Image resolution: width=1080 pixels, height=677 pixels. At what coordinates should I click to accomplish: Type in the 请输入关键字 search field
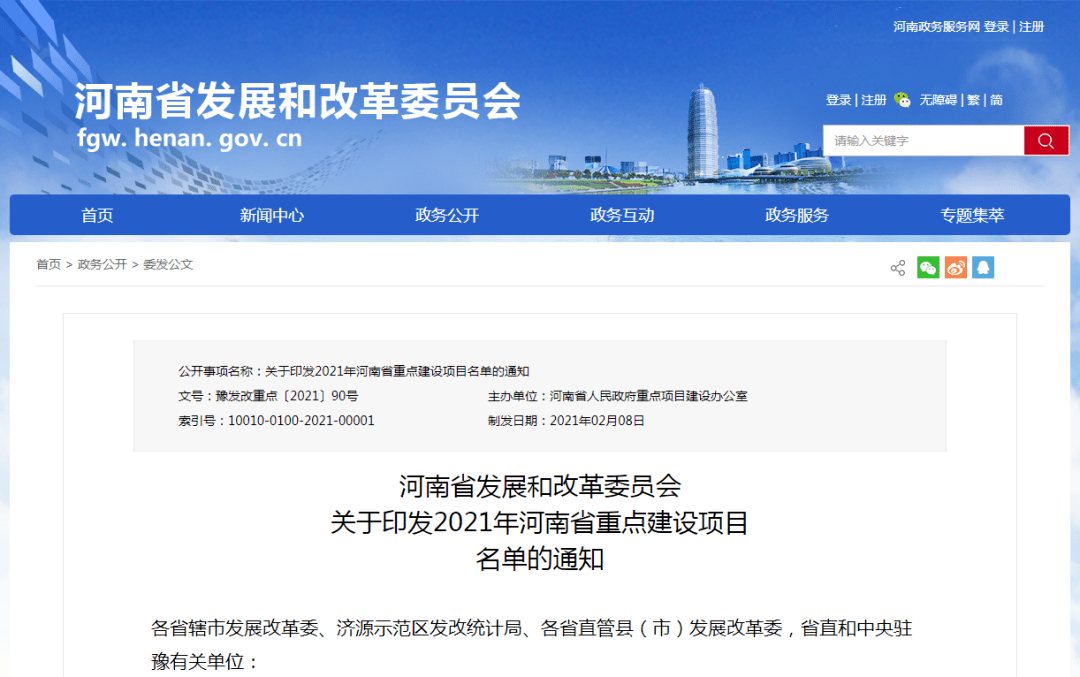pos(922,141)
